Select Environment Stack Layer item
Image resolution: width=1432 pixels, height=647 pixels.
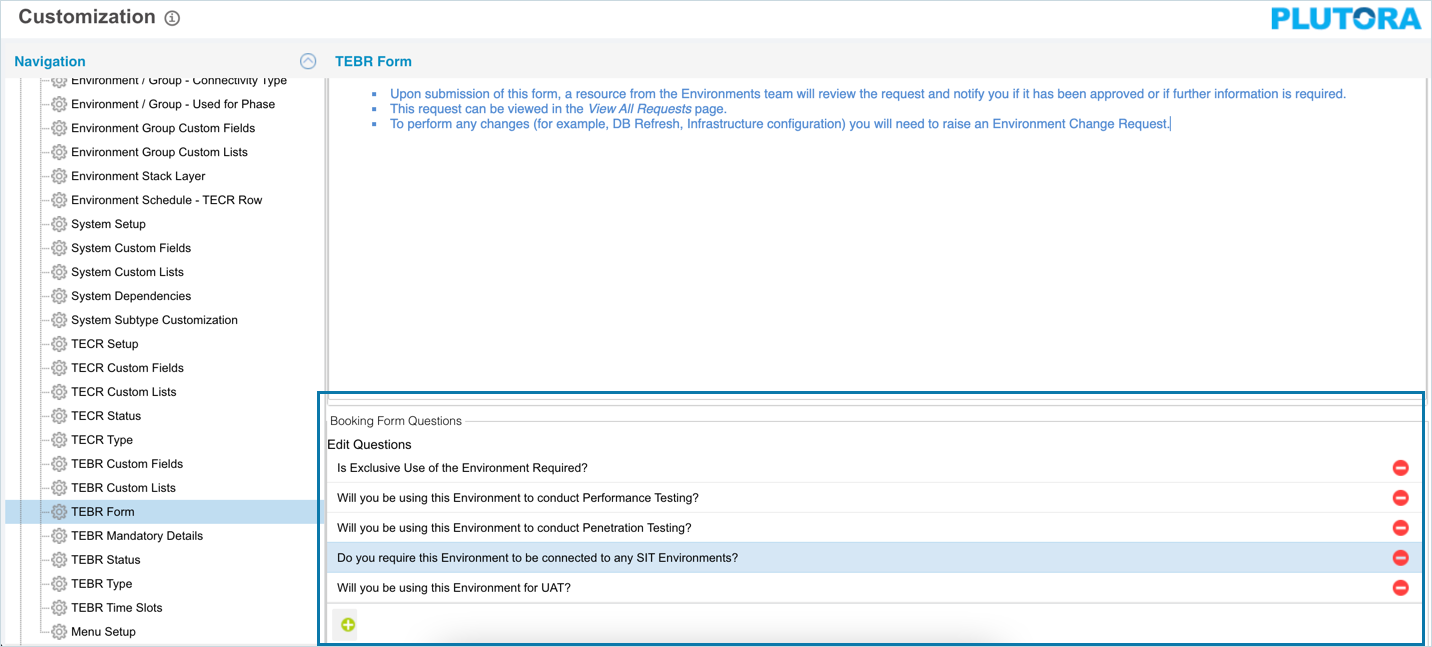(x=138, y=176)
